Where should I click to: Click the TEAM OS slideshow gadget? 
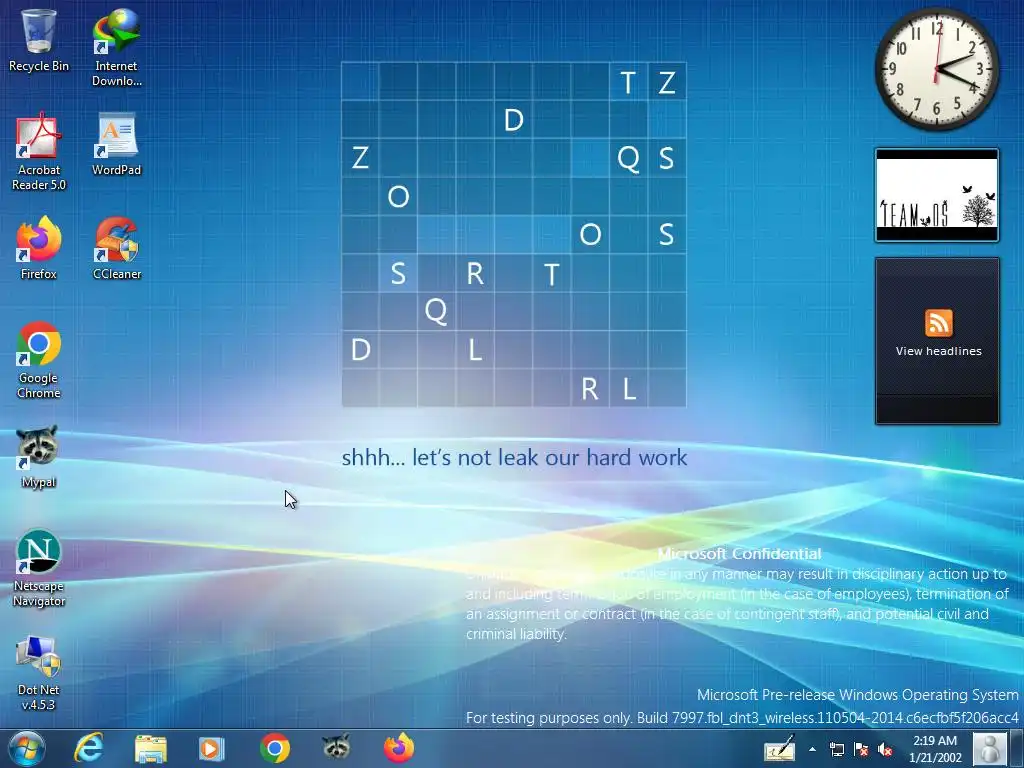(936, 195)
